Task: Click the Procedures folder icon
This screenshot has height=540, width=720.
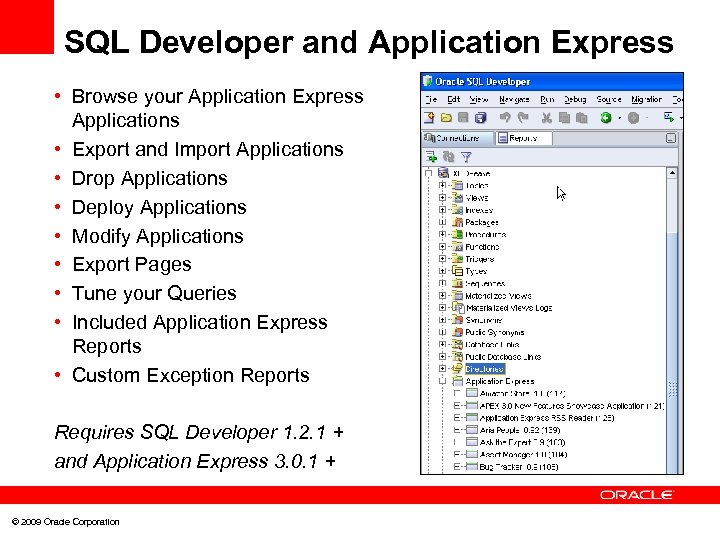Action: point(457,234)
